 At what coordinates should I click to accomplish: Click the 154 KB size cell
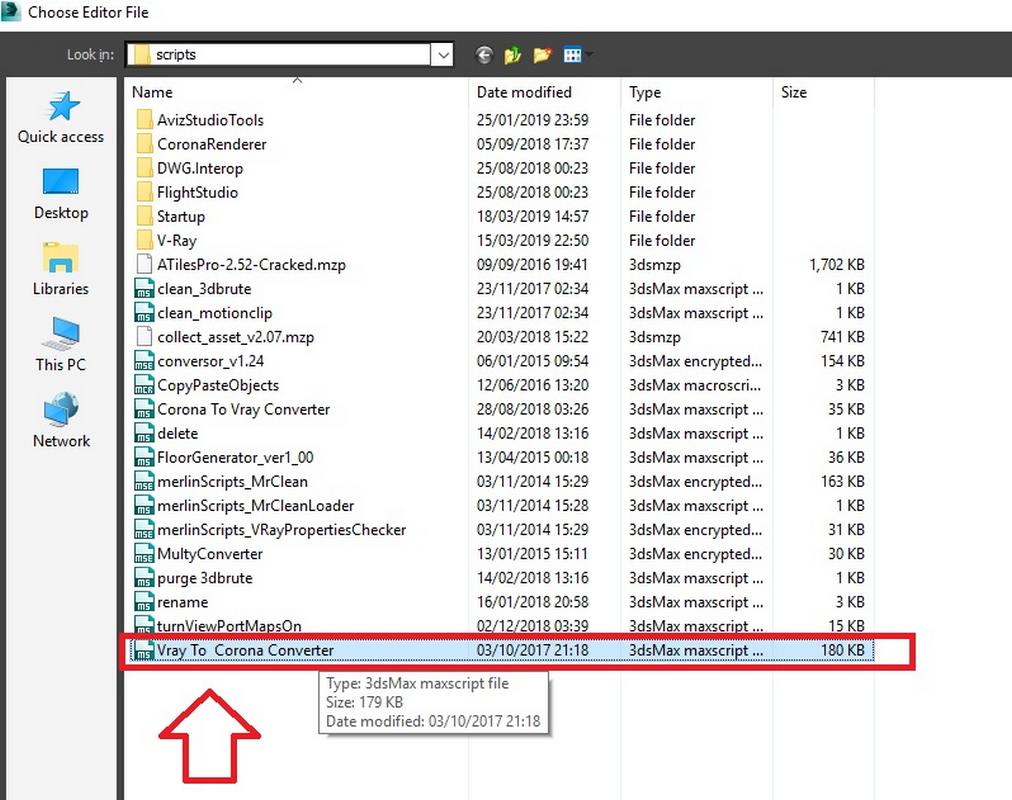click(x=842, y=361)
